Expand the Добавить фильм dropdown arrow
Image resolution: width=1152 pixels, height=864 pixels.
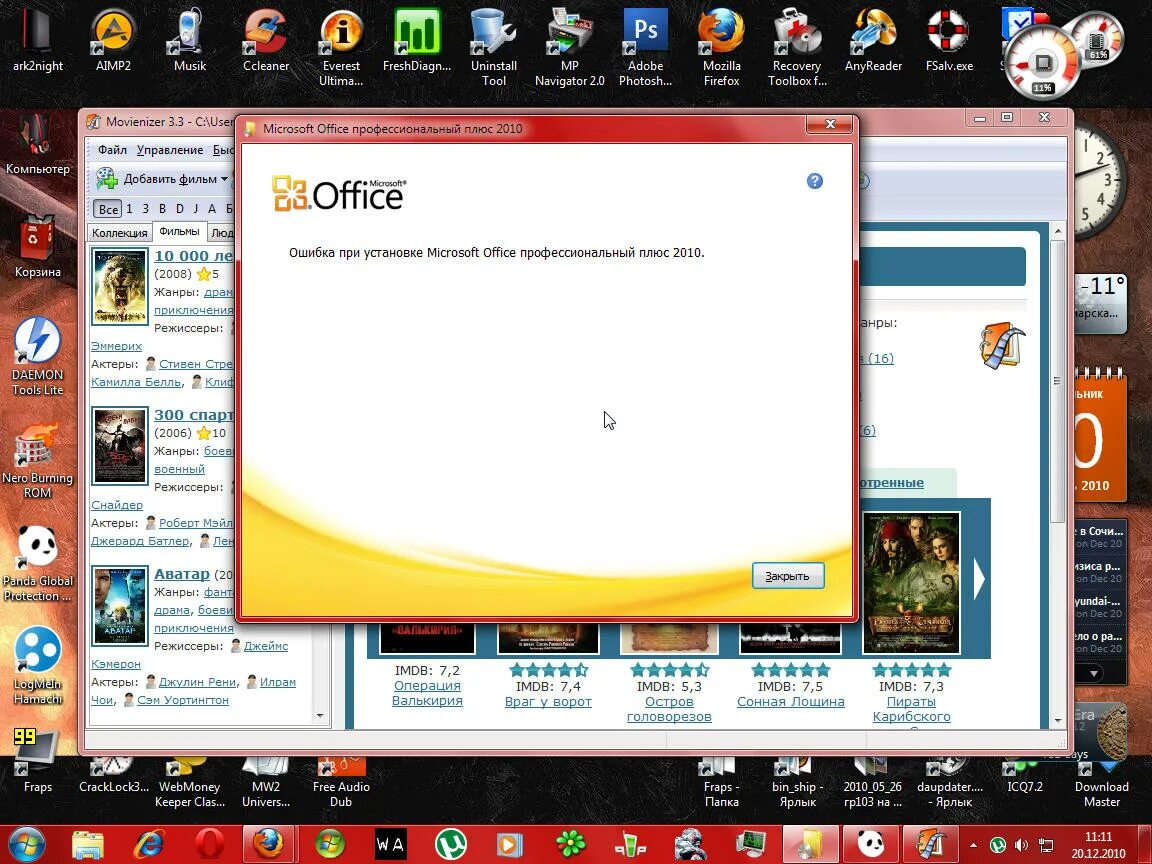point(224,179)
